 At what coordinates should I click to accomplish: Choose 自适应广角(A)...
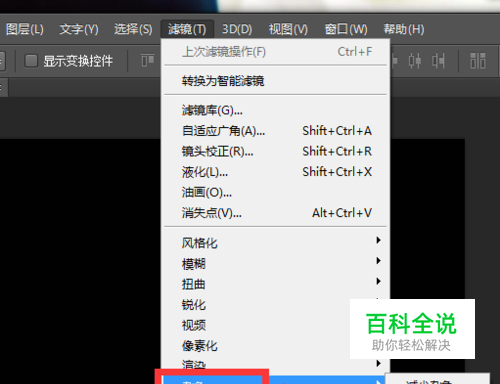(275, 131)
